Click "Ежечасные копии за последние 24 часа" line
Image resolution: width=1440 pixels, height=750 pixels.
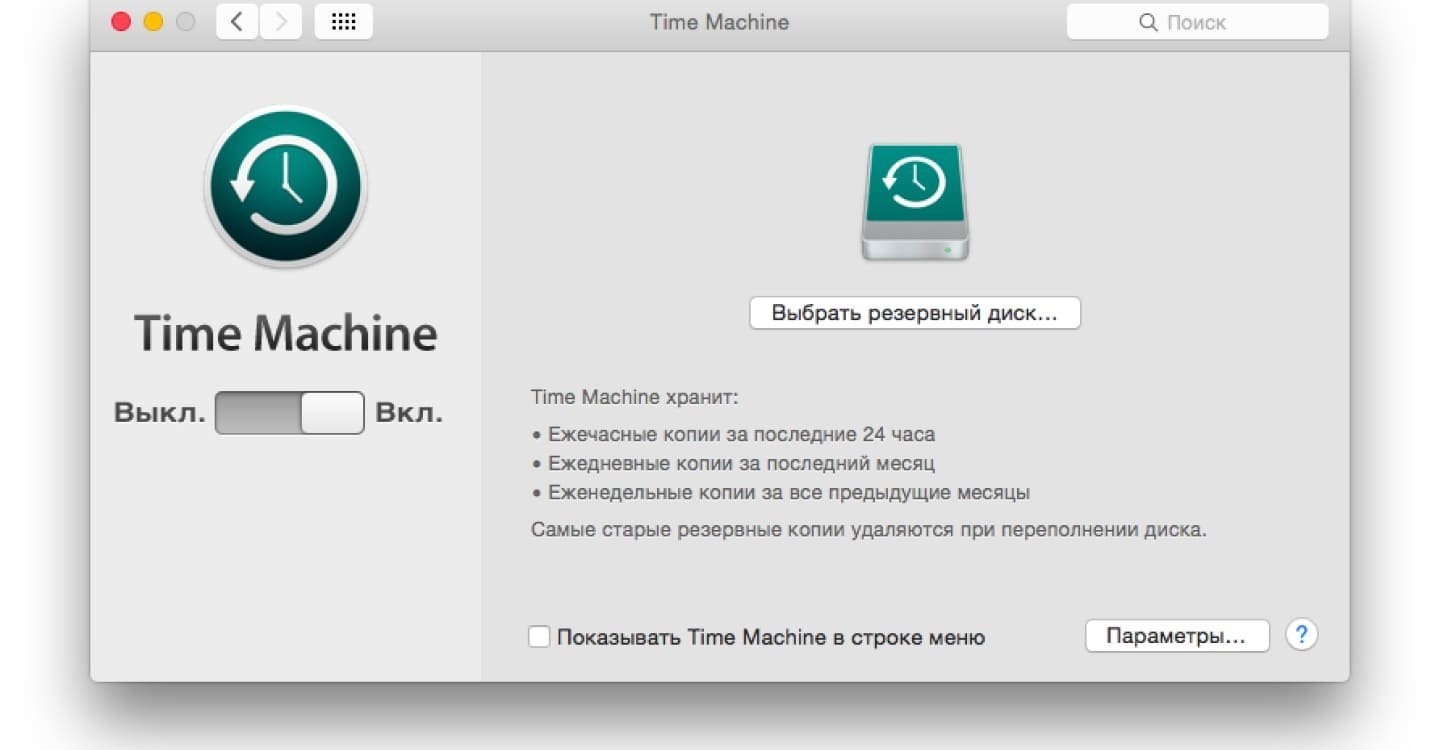coord(733,435)
